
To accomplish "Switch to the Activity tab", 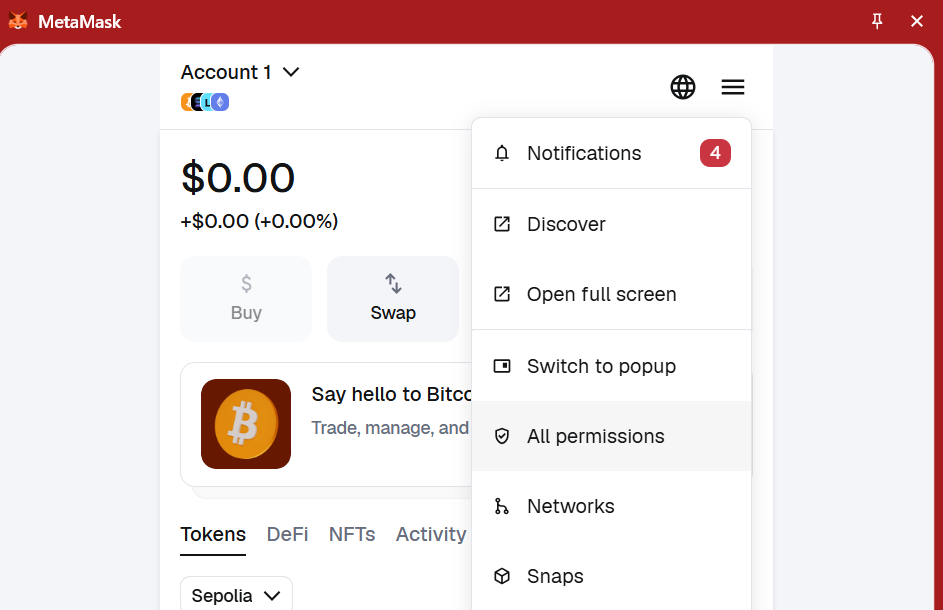I will point(431,534).
